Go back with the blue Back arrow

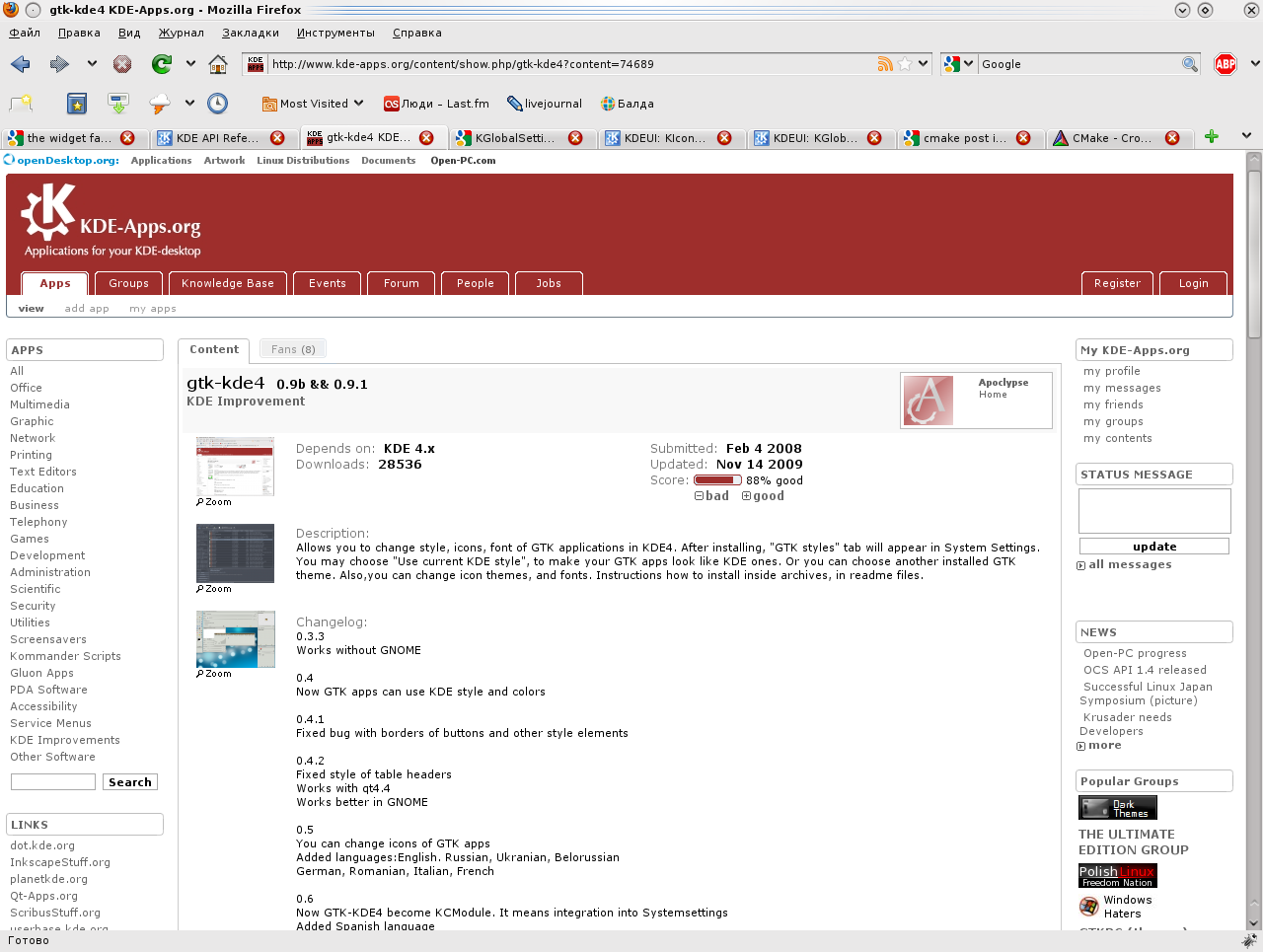coord(20,64)
